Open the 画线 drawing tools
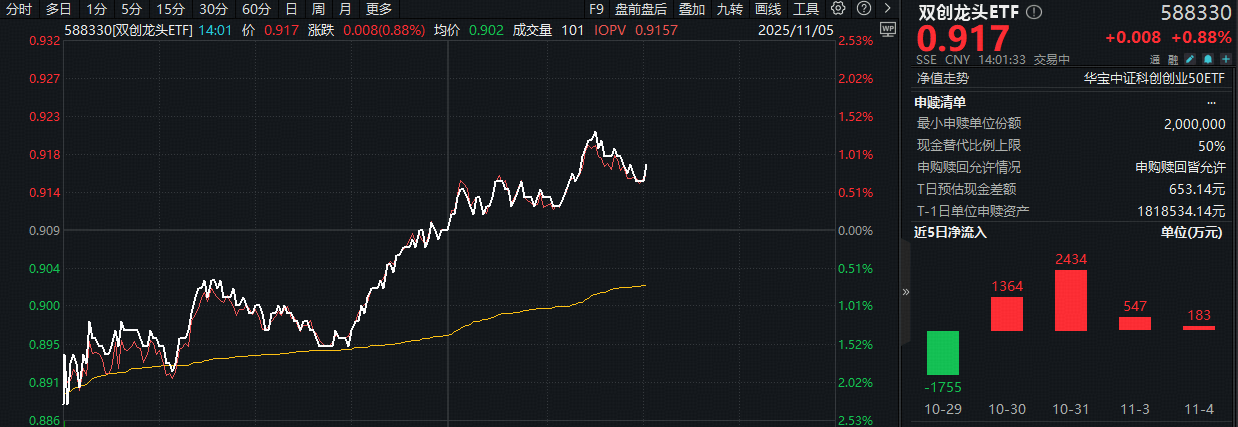The height and width of the screenshot is (427, 1238). pos(767,9)
